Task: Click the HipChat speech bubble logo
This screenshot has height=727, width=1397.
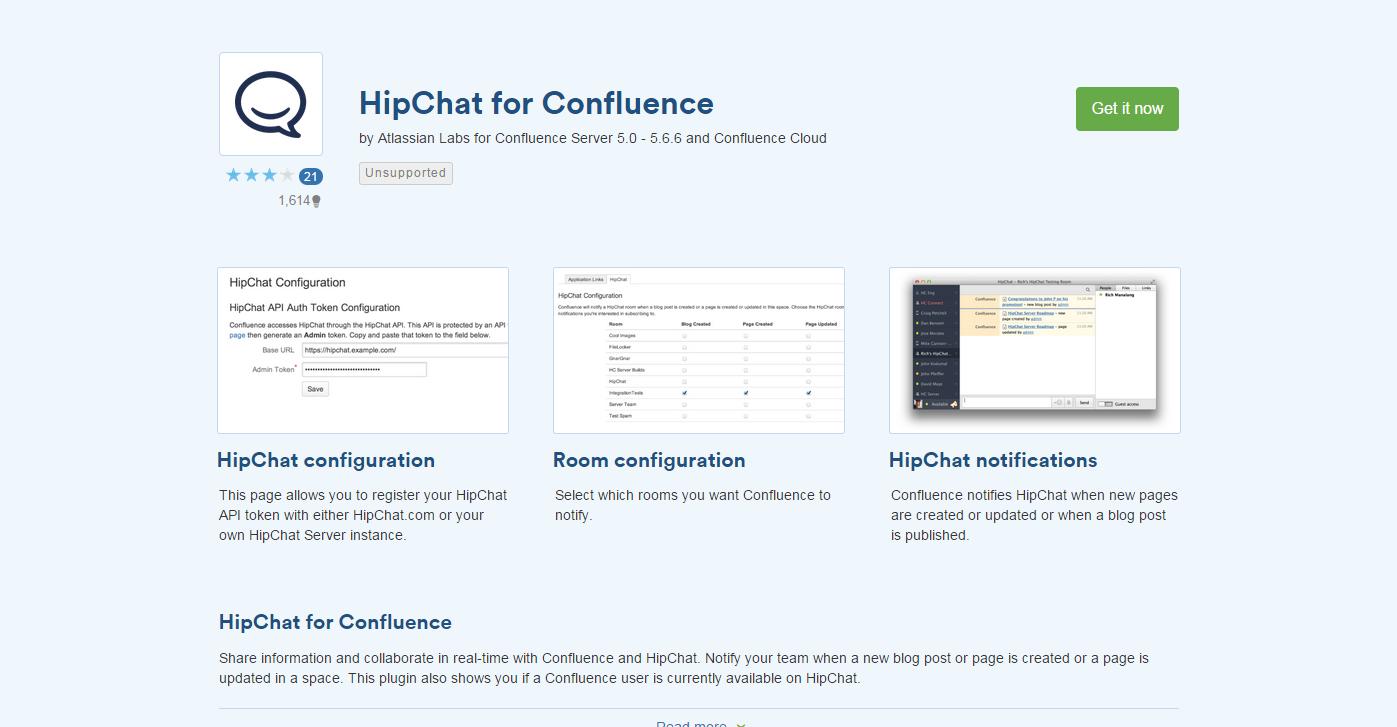Action: (x=271, y=104)
